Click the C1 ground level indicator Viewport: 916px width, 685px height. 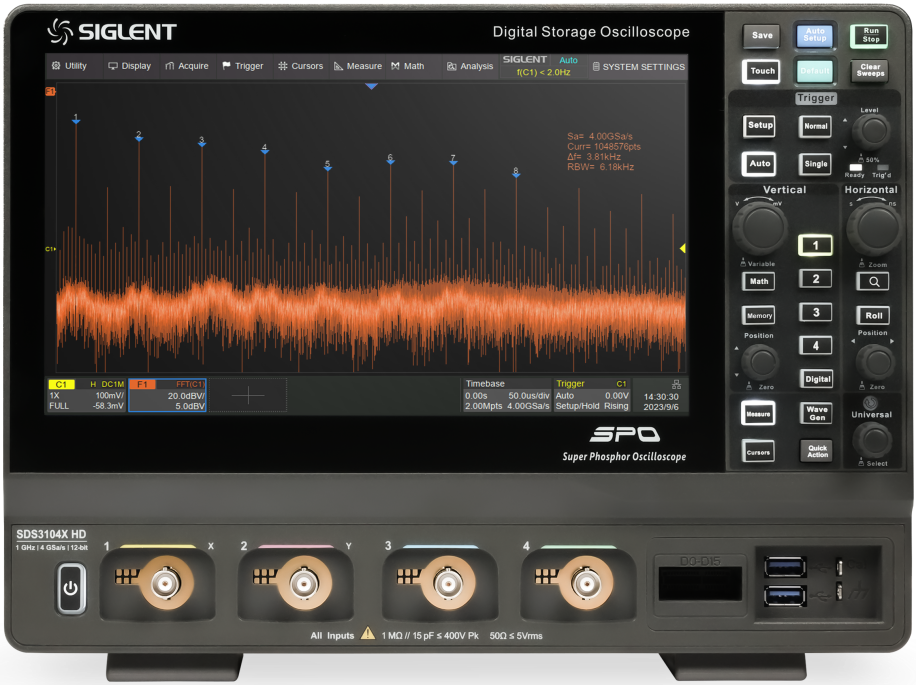pos(50,249)
